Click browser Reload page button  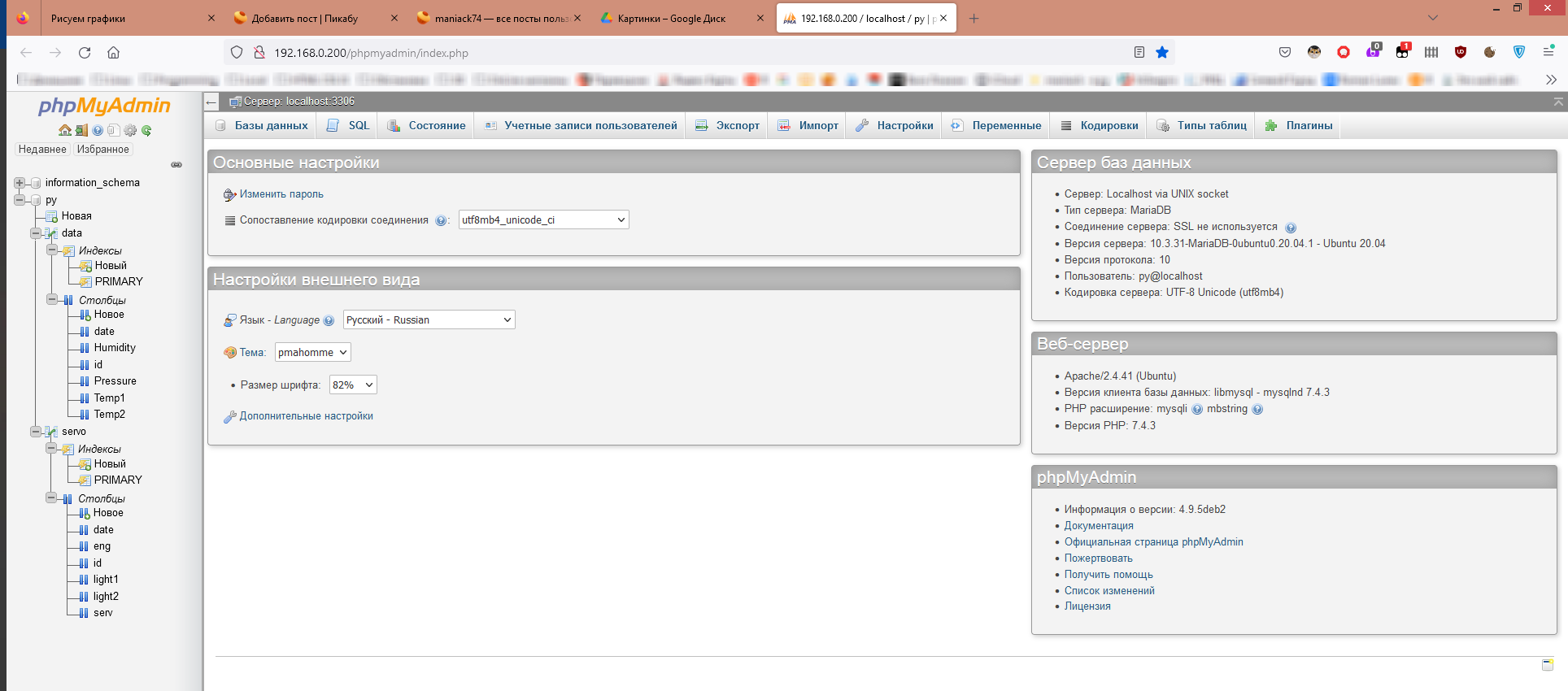point(85,53)
